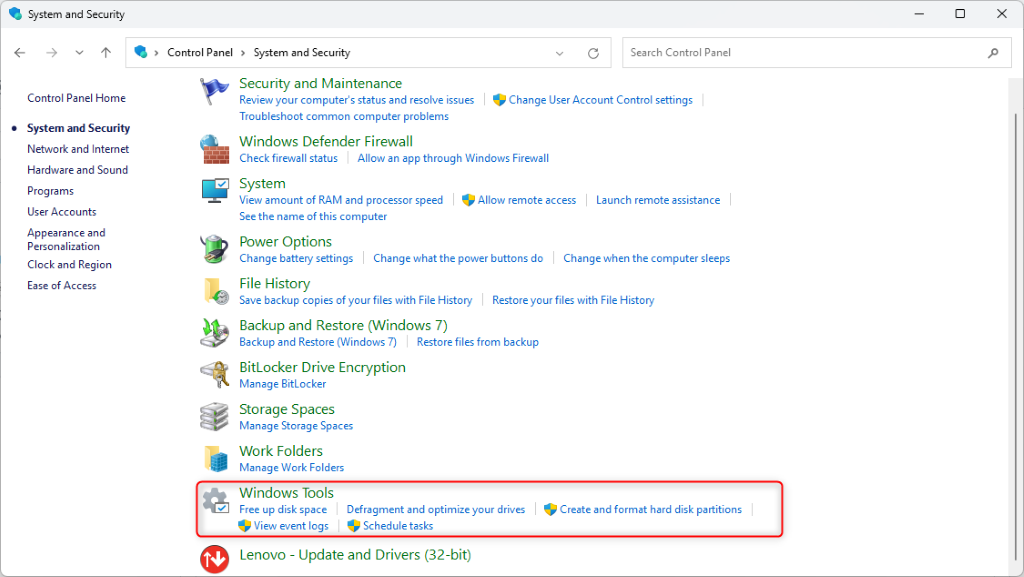Click Manage Storage Spaces
This screenshot has height=577, width=1024.
(x=296, y=426)
